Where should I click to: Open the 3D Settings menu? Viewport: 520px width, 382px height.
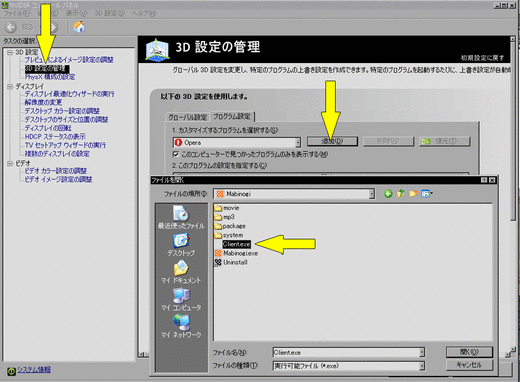tap(109, 13)
